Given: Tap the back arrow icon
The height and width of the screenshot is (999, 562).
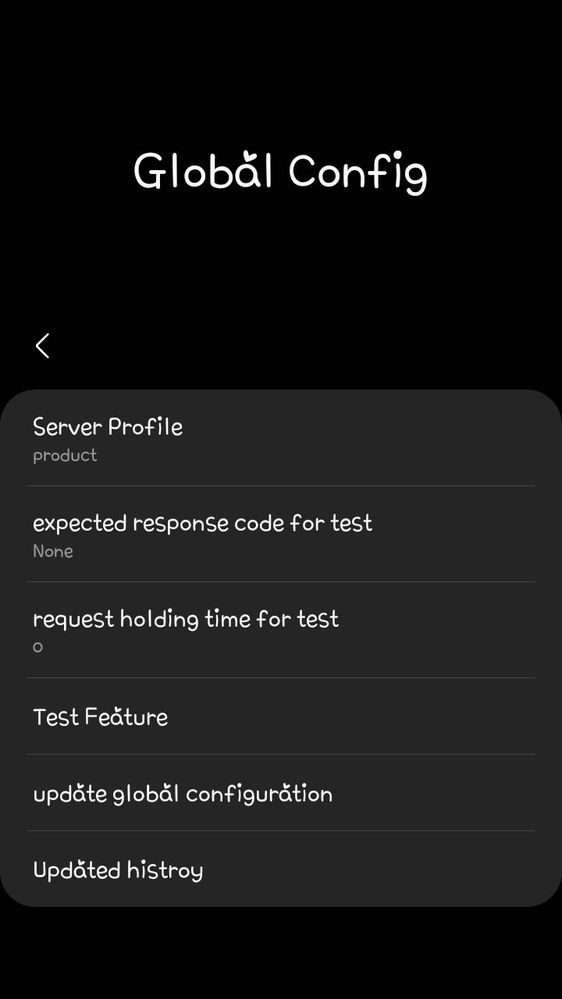Looking at the screenshot, I should 43,346.
